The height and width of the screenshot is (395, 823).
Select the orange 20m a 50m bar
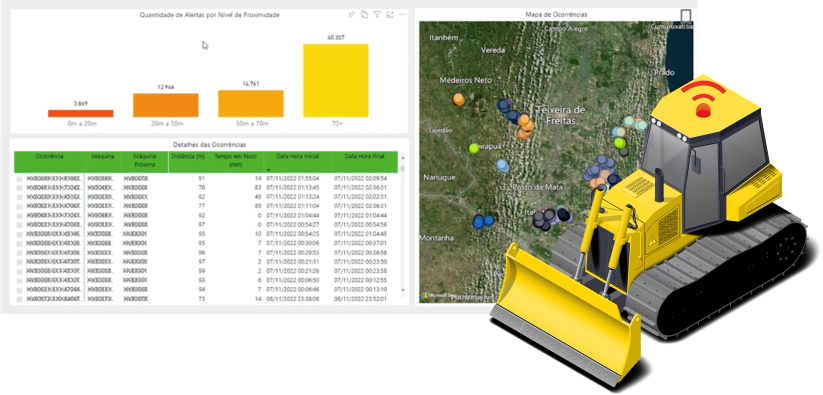click(x=165, y=105)
